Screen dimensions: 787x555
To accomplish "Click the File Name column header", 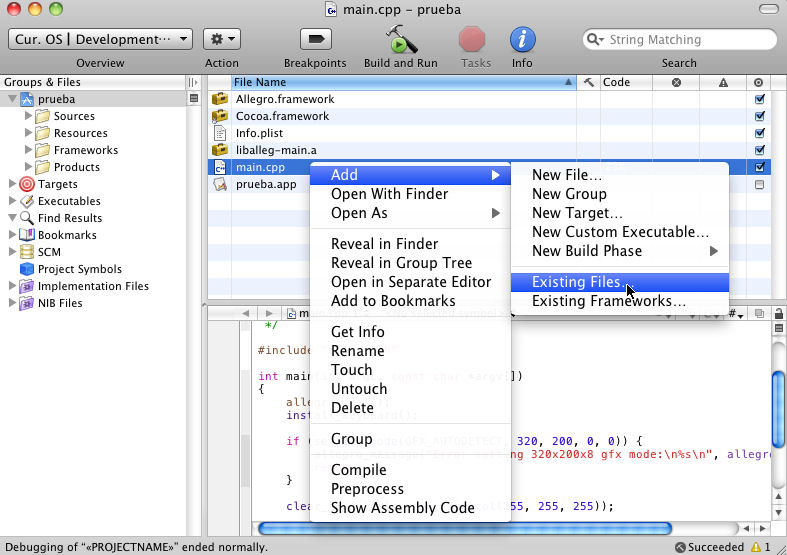I will (400, 82).
